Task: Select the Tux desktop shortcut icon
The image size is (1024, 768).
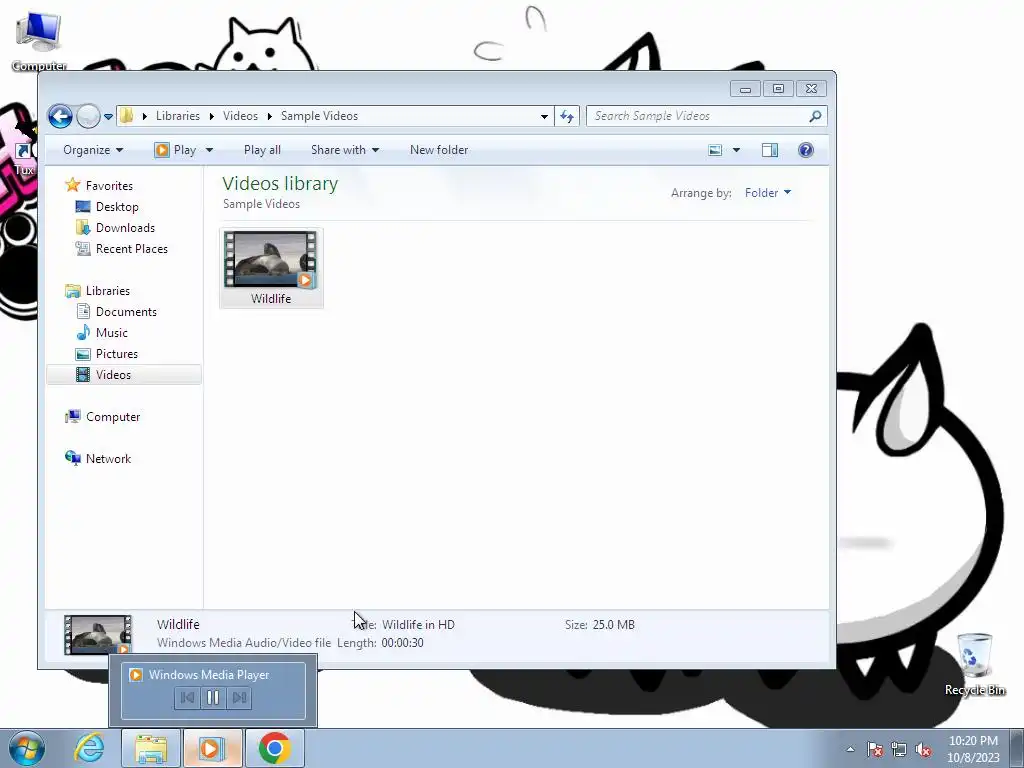Action: (24, 159)
